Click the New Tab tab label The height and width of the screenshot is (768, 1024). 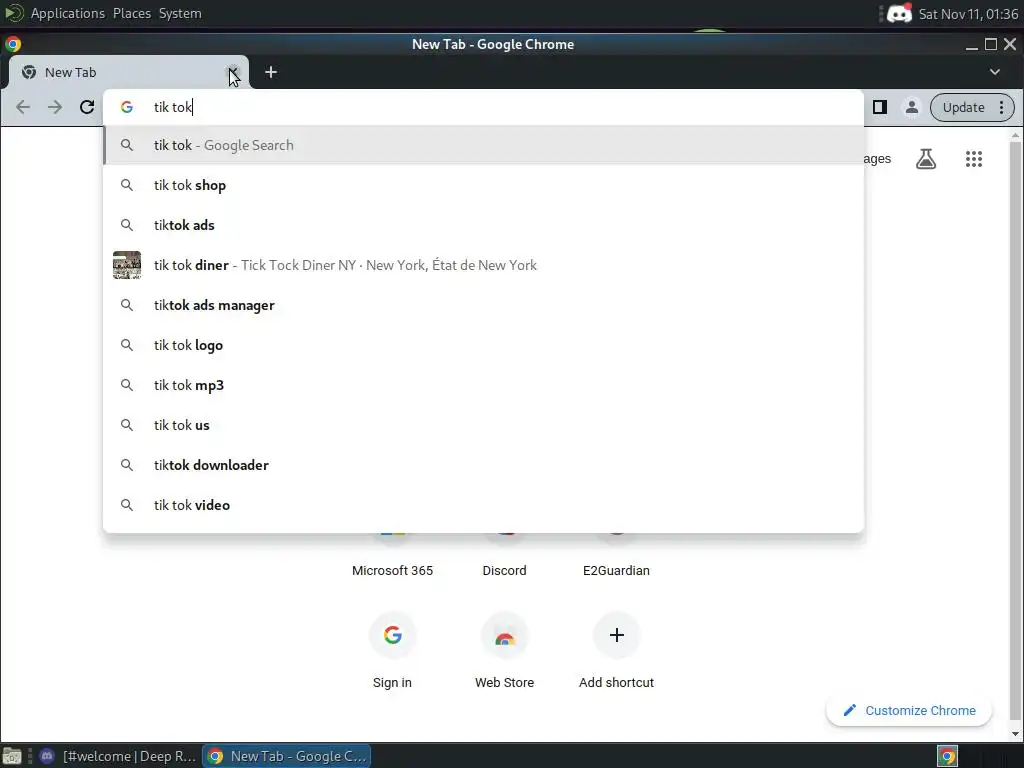click(x=71, y=72)
